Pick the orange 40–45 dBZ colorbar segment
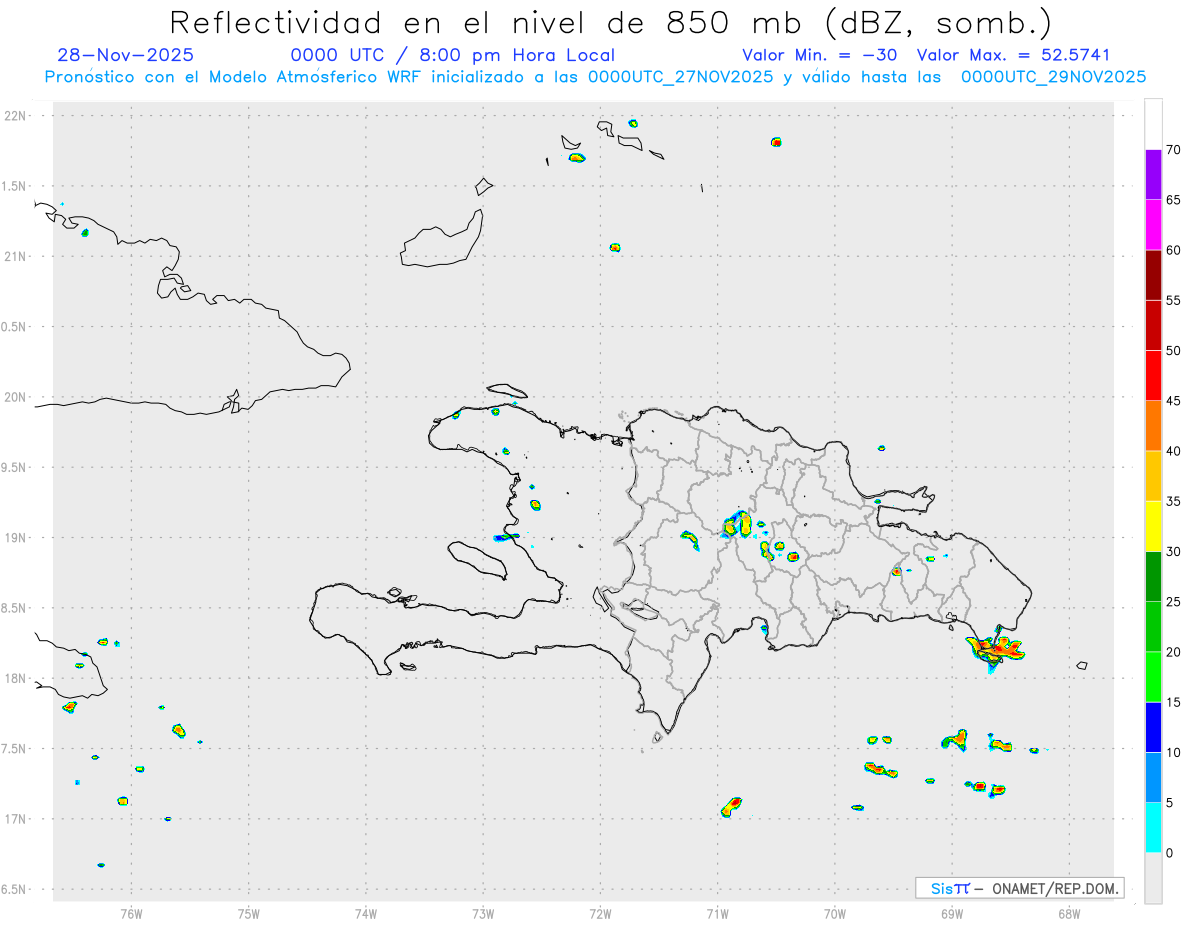 [x=1153, y=426]
